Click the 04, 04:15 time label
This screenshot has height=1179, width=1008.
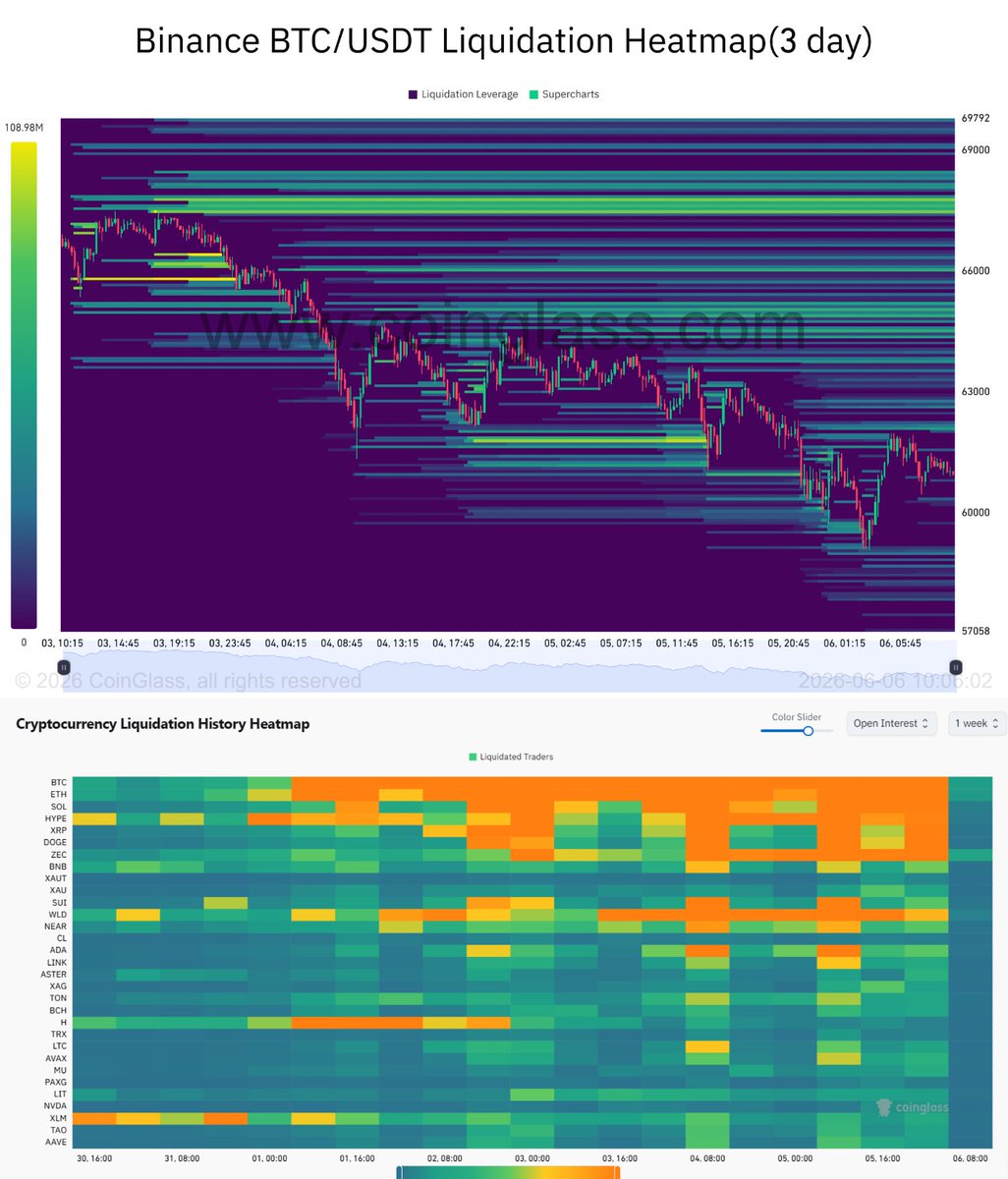pyautogui.click(x=286, y=644)
